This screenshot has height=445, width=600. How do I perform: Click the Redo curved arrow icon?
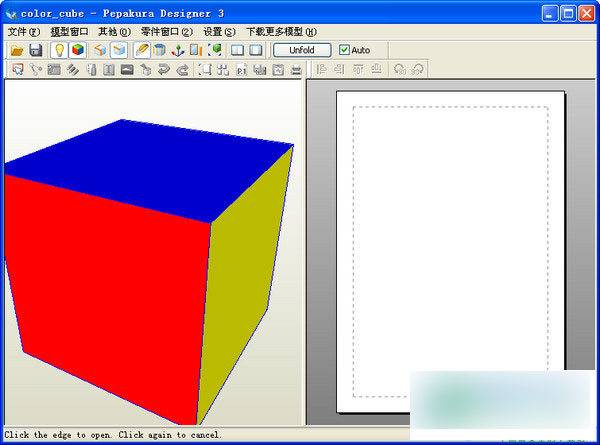point(183,70)
